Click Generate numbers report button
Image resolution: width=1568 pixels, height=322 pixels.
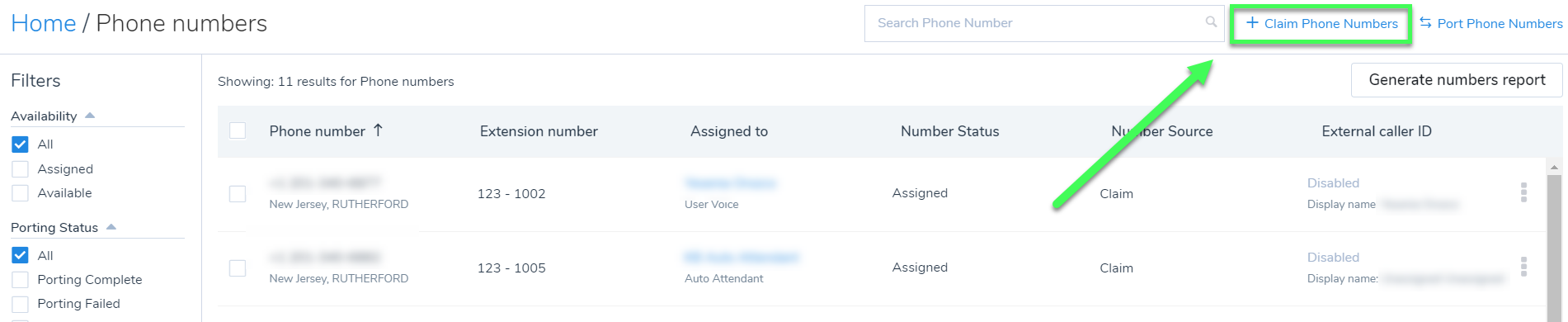pyautogui.click(x=1457, y=80)
